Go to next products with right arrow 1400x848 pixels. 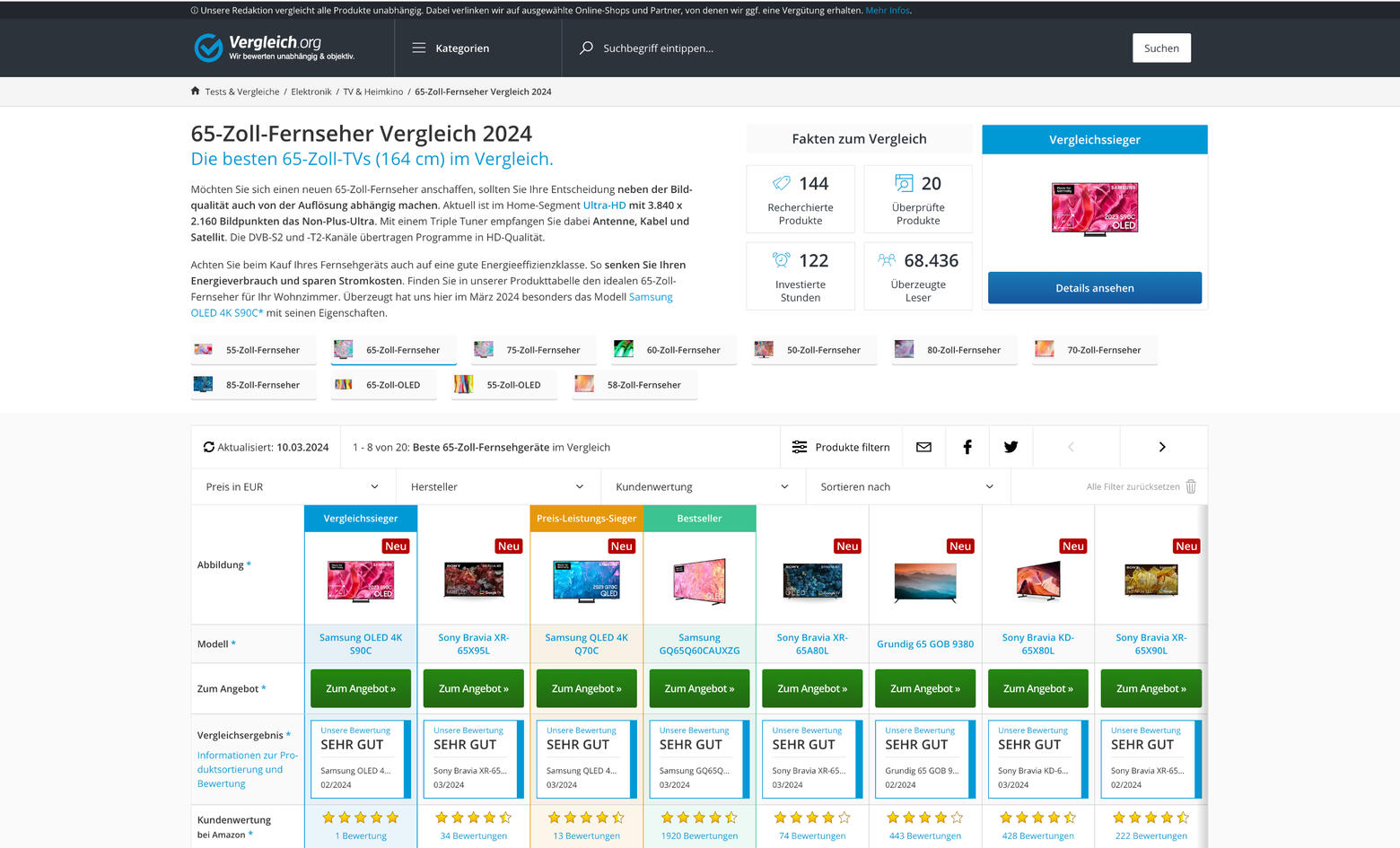point(1162,447)
